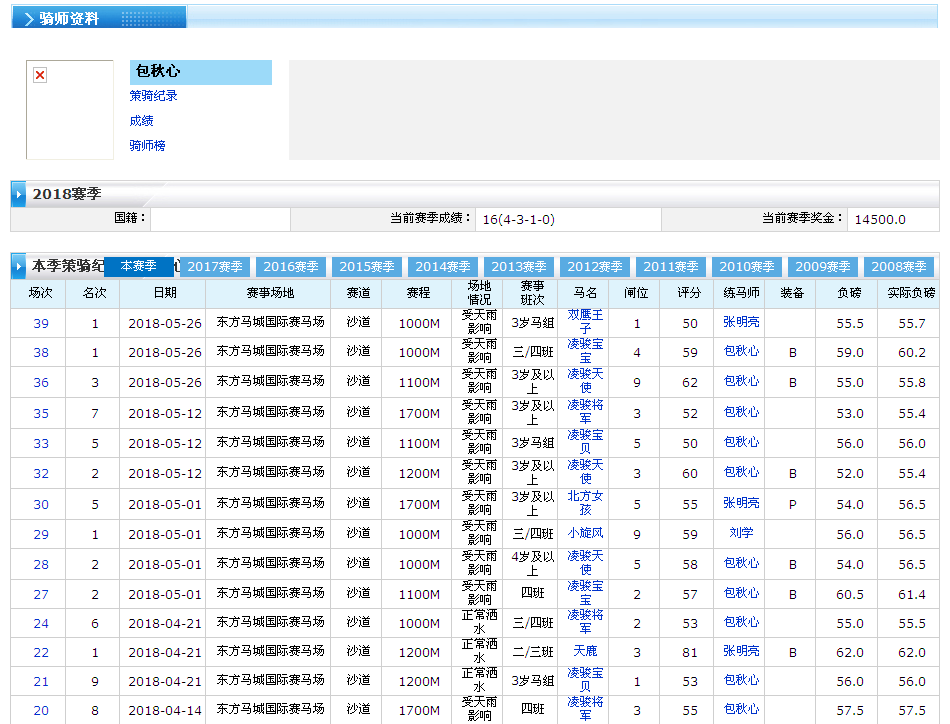
Task: Click the arrow icon beside 本季策骑纪录
Action: tap(19, 267)
